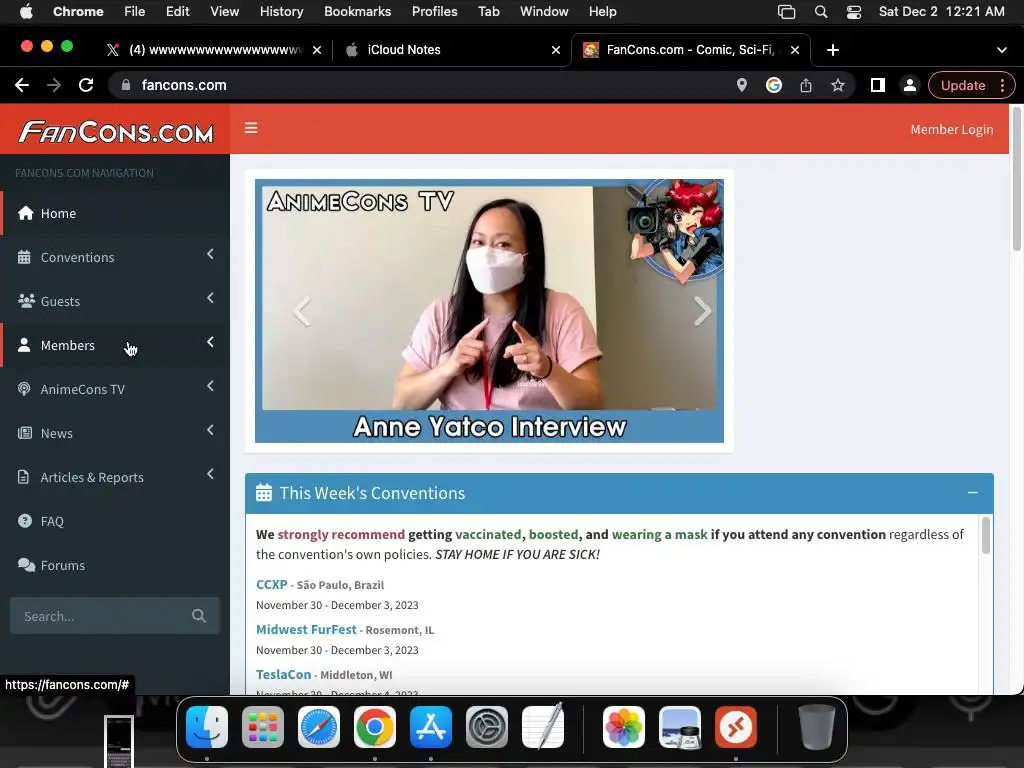Screen dimensions: 1024x768
Task: Expand the Guests submenu chevron
Action: pyautogui.click(x=210, y=298)
